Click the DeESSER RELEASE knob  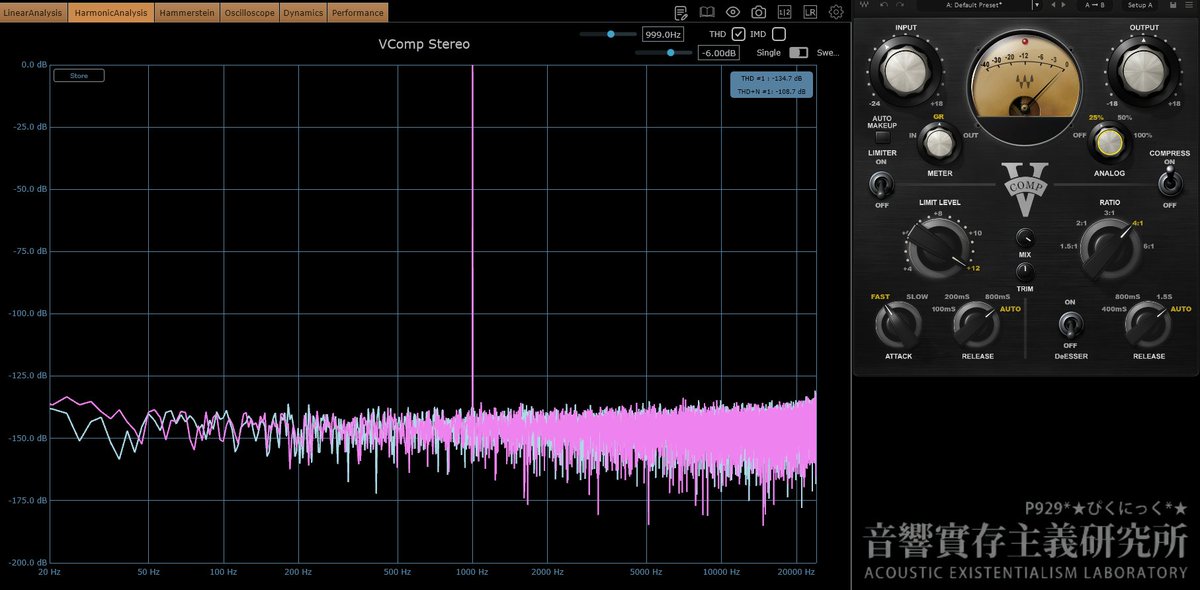[1149, 325]
